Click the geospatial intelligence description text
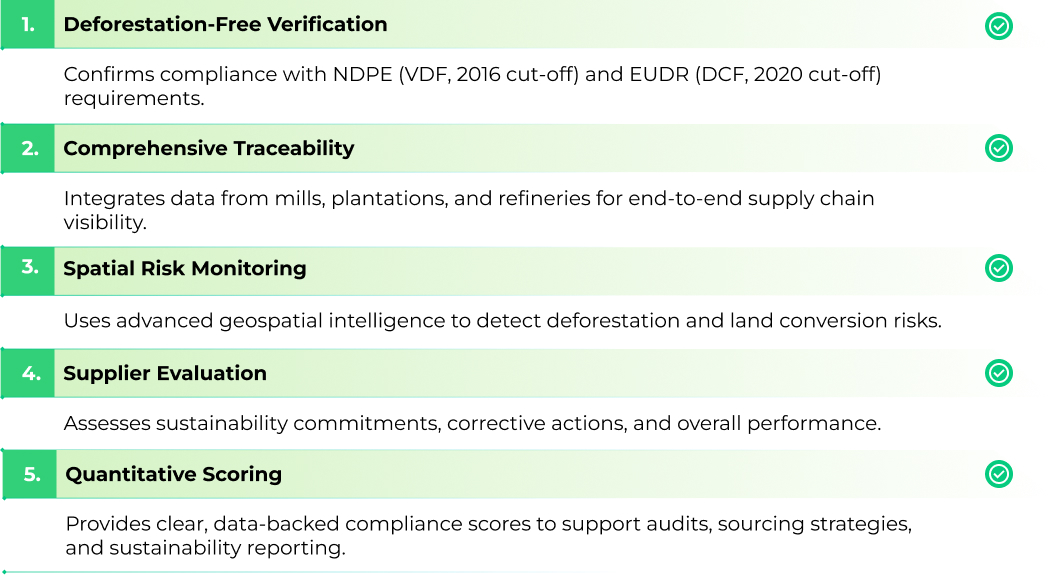The image size is (1057, 575). [x=502, y=321]
